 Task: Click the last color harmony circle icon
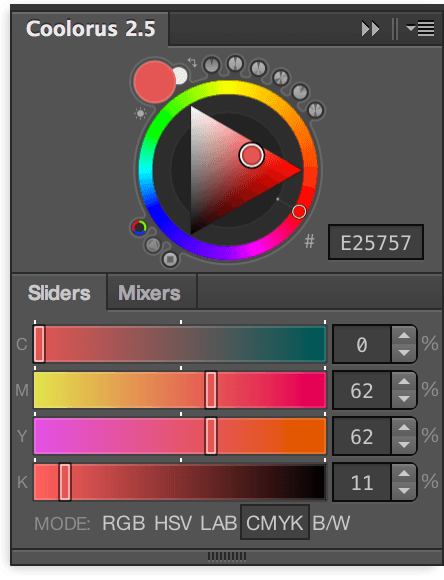point(316,110)
